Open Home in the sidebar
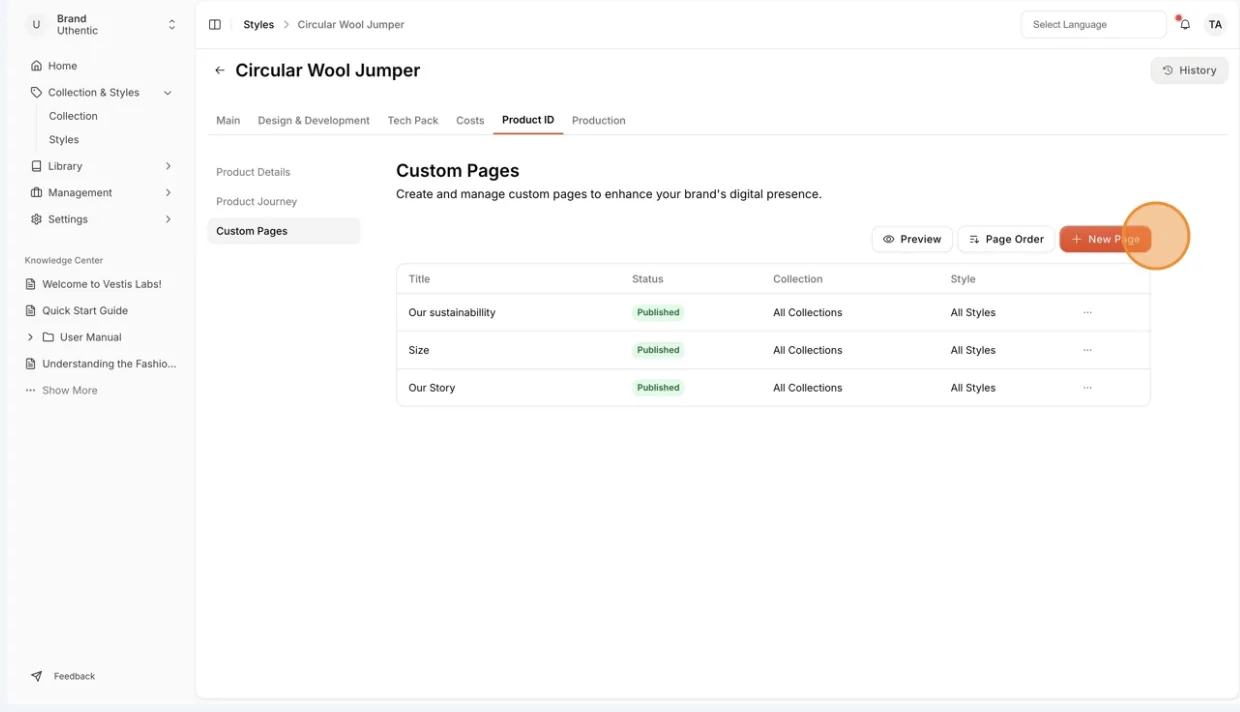The height and width of the screenshot is (712, 1240). [62, 66]
